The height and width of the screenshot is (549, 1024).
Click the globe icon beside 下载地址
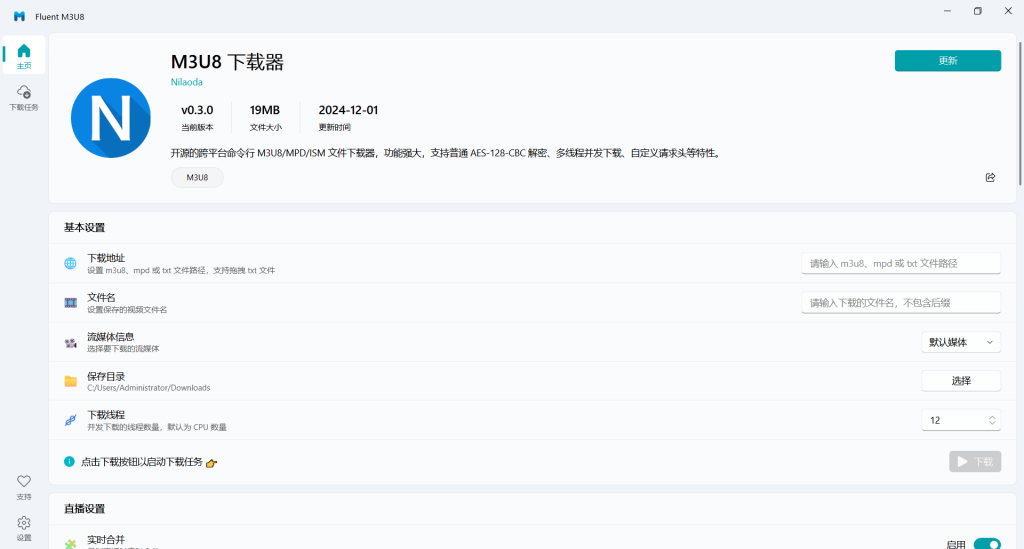point(70,264)
